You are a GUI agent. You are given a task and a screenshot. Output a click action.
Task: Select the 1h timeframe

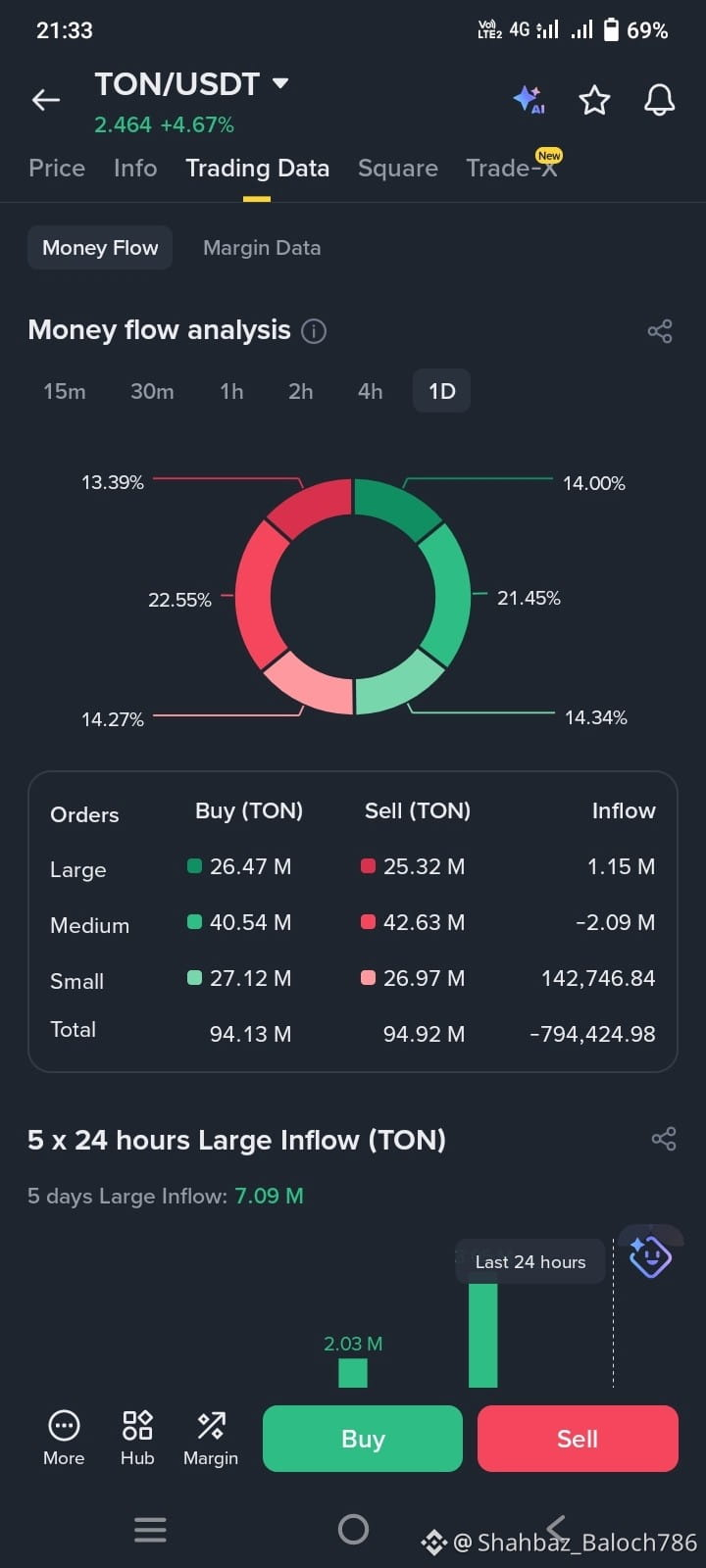[x=231, y=391]
